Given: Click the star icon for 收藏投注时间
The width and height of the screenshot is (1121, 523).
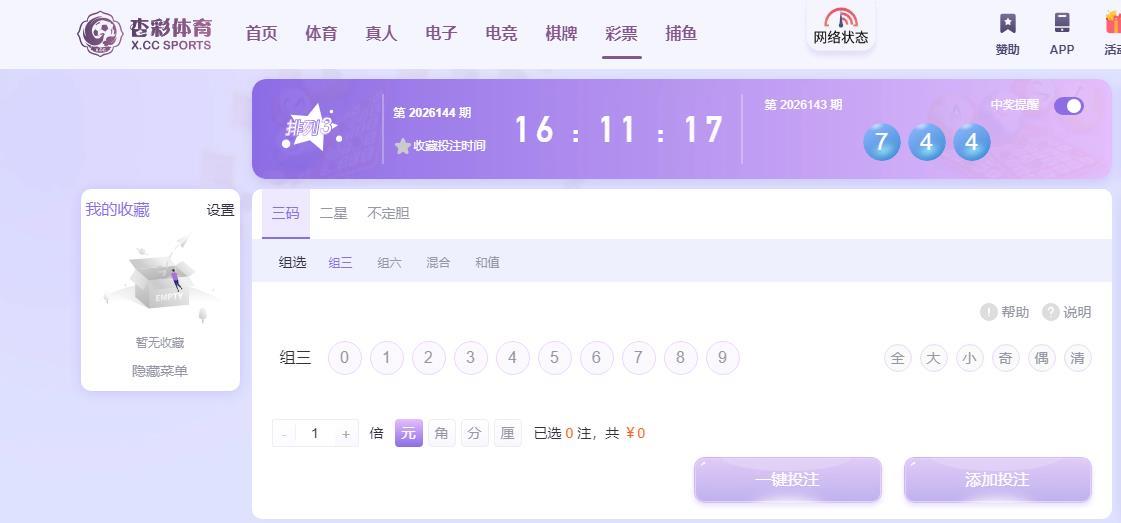Looking at the screenshot, I should [x=403, y=146].
